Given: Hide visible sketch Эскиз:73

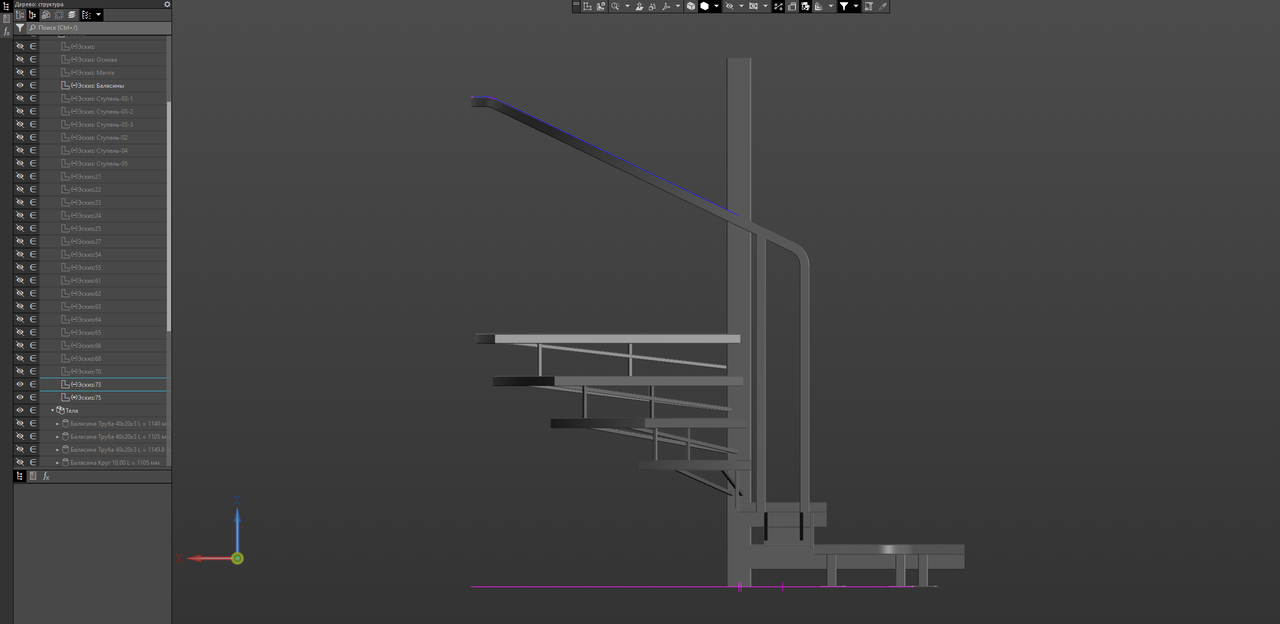Looking at the screenshot, I should pos(19,384).
